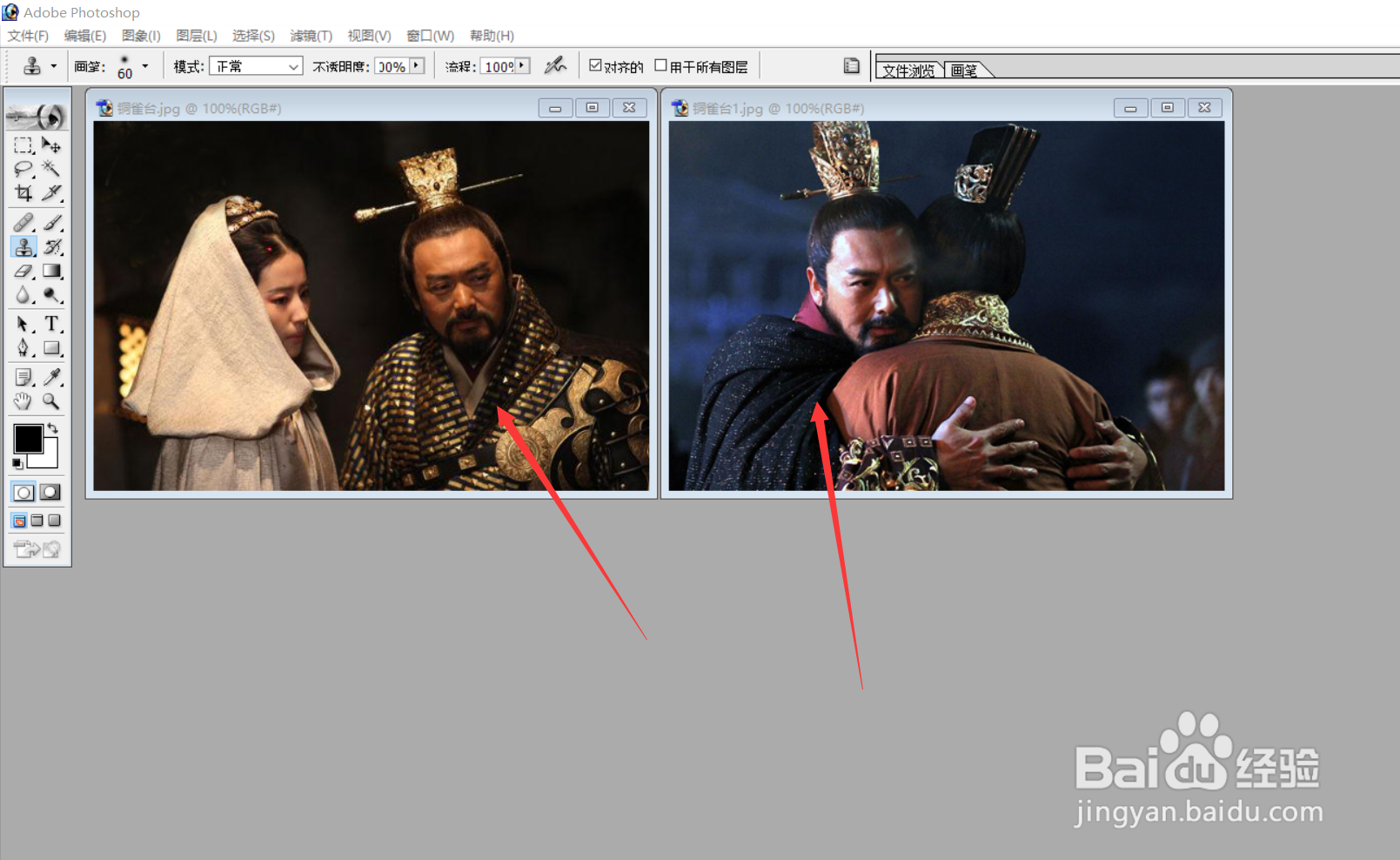Click the 流程 flow value field
This screenshot has height=860, width=1400.
499,66
